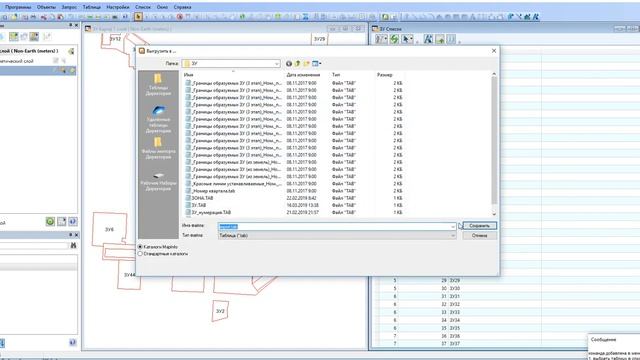Open the Настройки menu
Image resolution: width=640 pixels, height=360 pixels.
[x=118, y=7]
